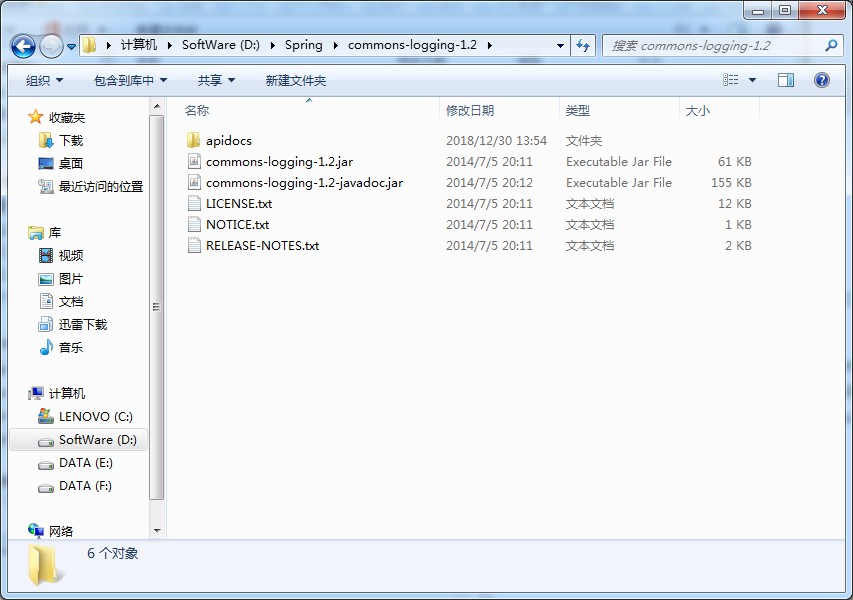Open the 迅雷下载 library icon
Viewport: 853px width, 600px height.
(x=46, y=325)
